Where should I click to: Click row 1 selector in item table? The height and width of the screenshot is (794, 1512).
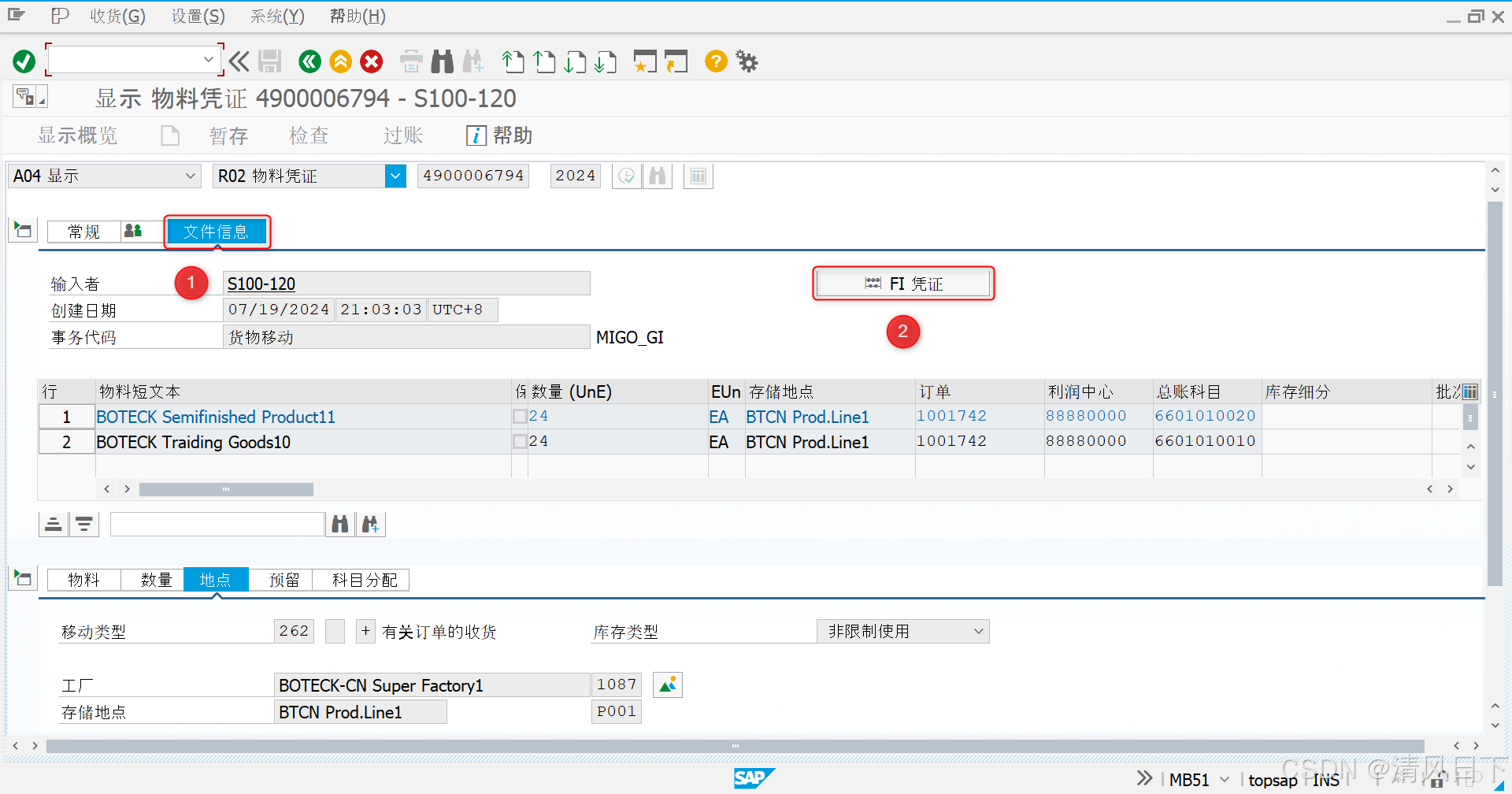point(67,417)
